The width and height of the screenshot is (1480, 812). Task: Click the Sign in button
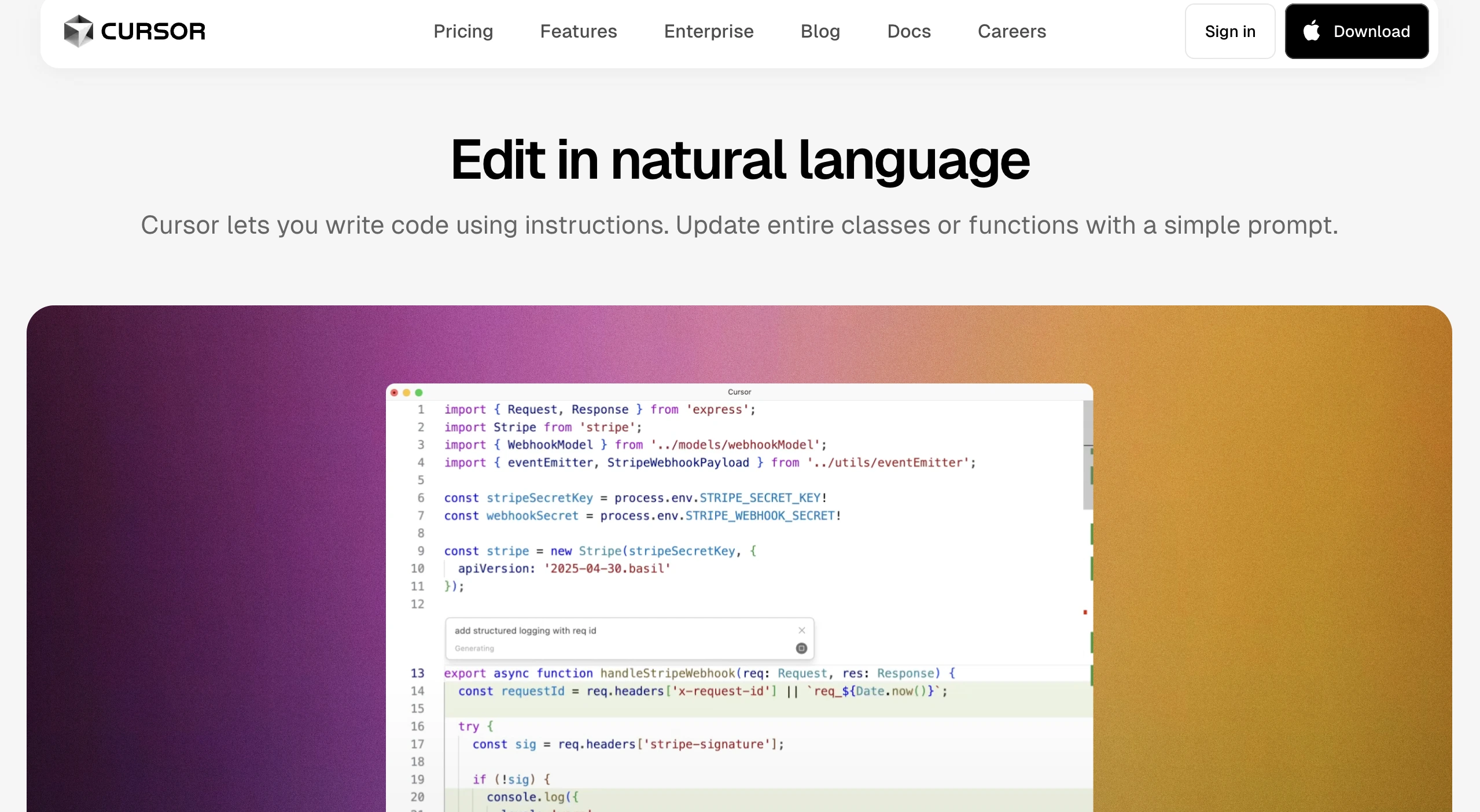(x=1230, y=31)
